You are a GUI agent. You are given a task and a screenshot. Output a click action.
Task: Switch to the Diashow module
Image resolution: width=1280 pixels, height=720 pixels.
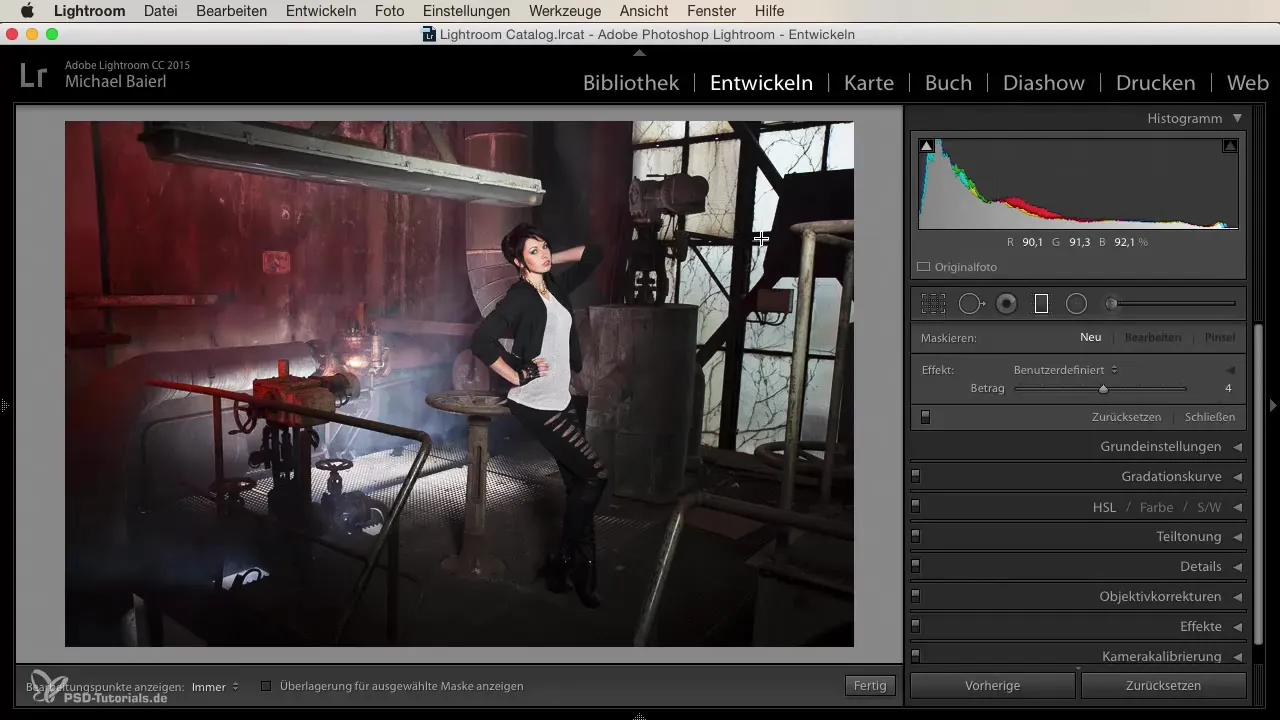1043,83
